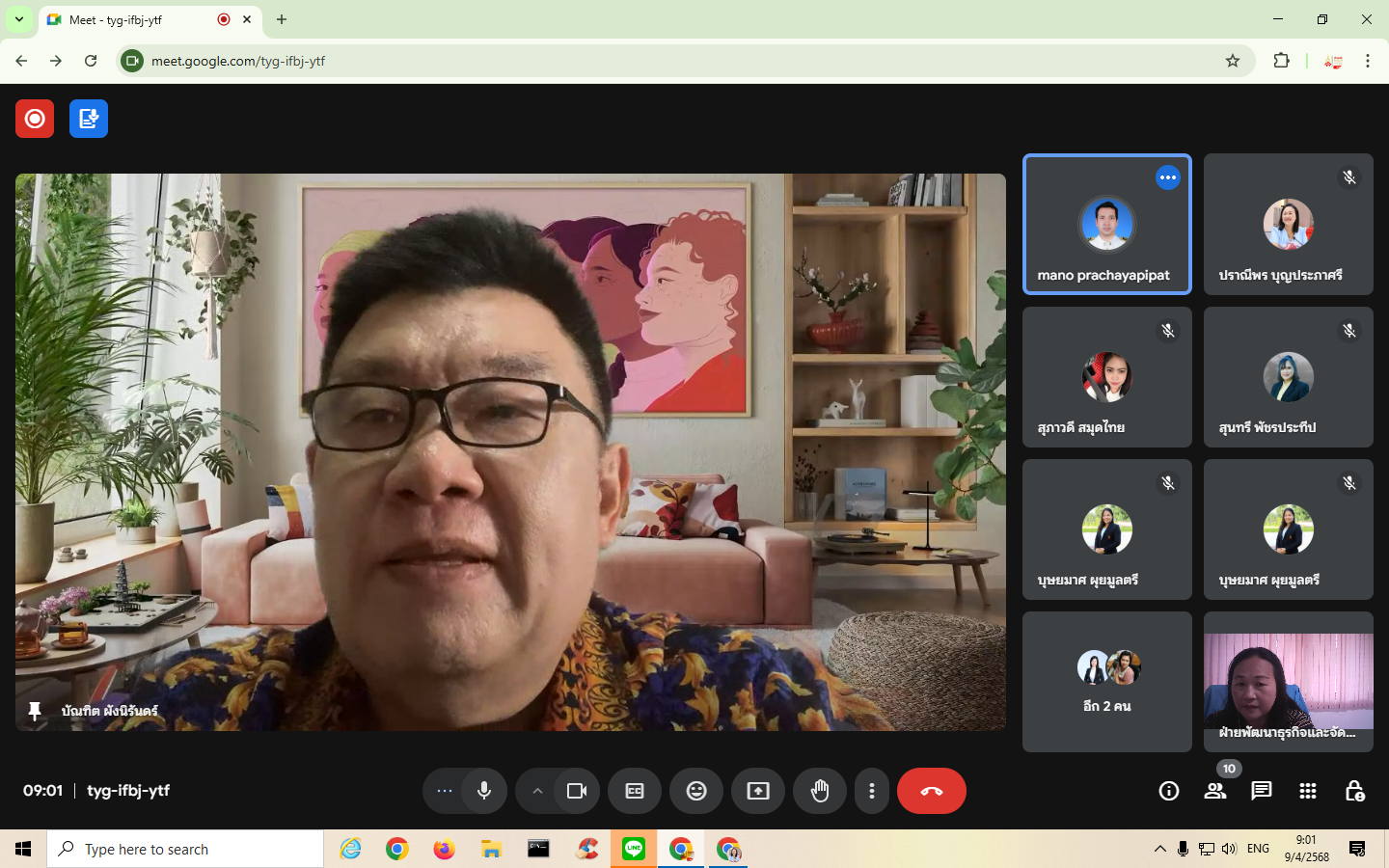
Task: Click the meeting code tyg-ifbj-ytf text
Action: click(x=128, y=790)
